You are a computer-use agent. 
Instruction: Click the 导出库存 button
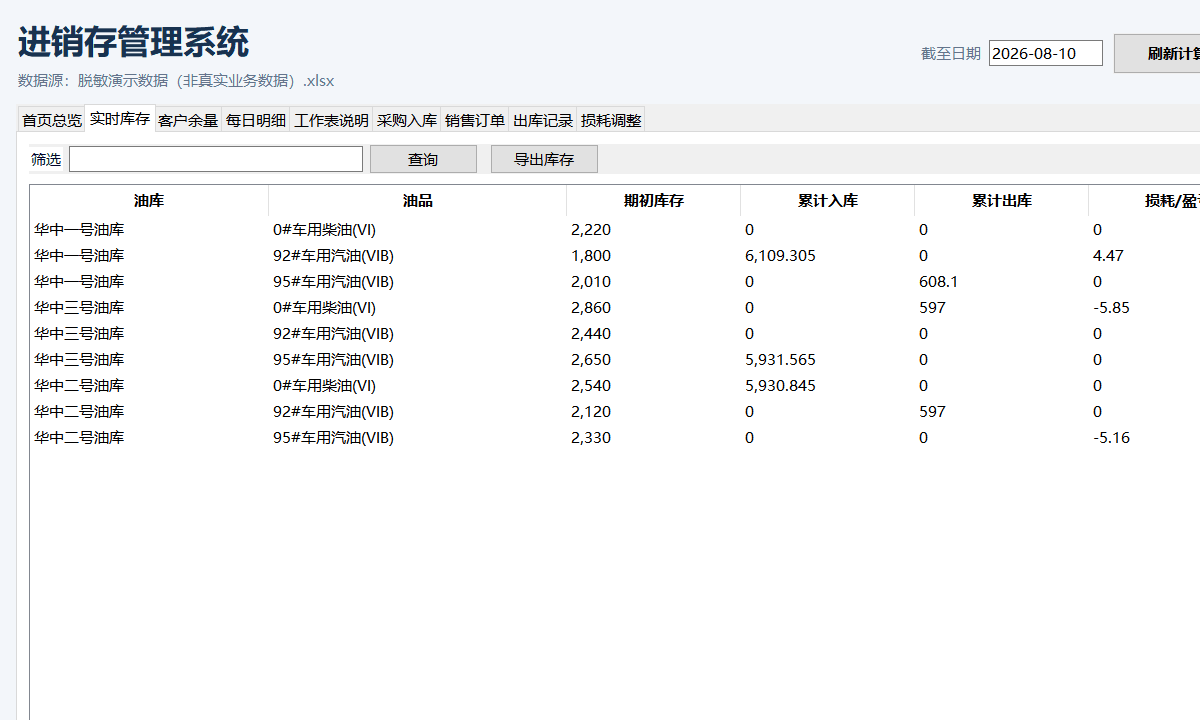click(544, 159)
